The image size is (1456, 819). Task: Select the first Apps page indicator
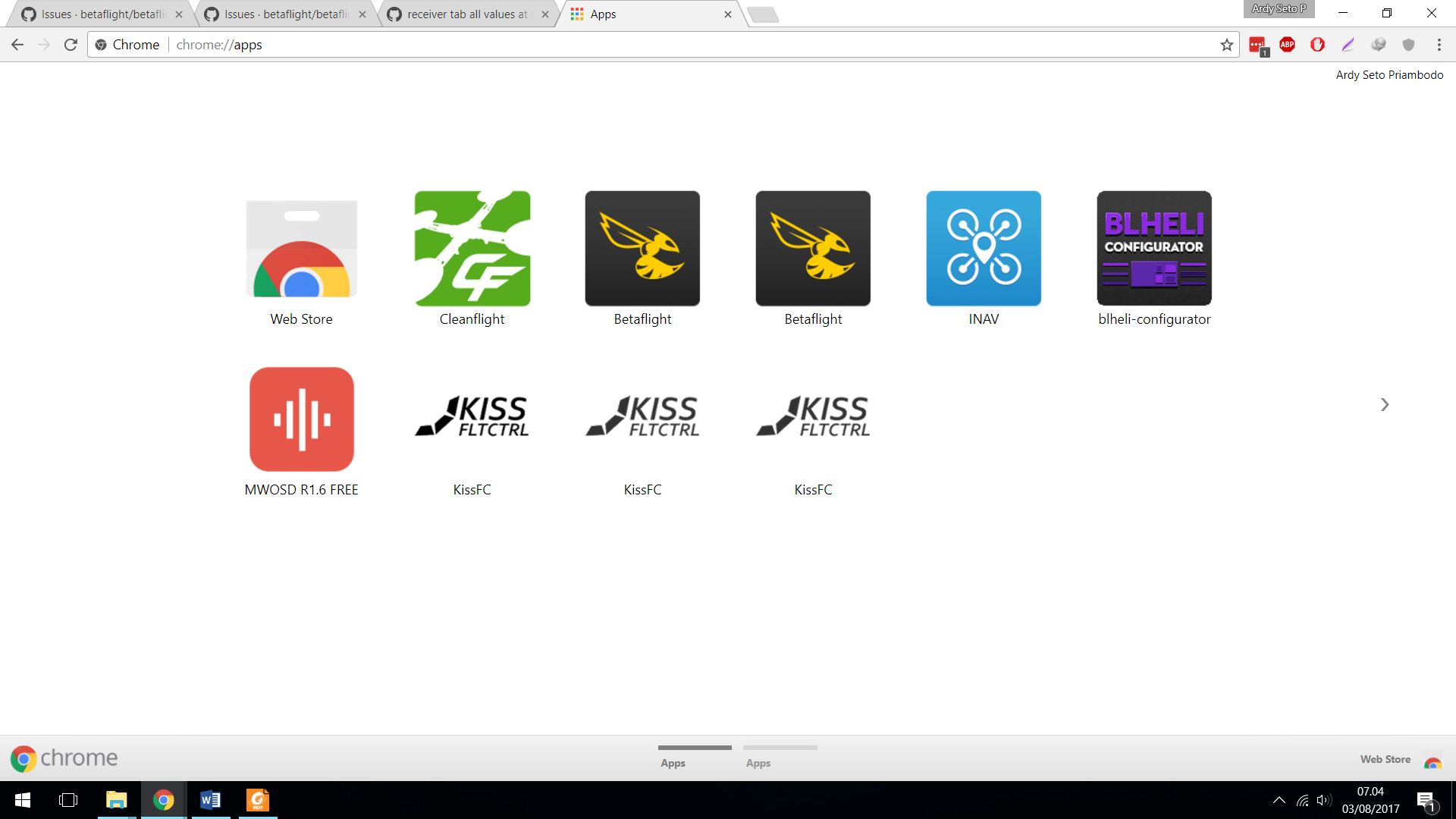click(695, 757)
